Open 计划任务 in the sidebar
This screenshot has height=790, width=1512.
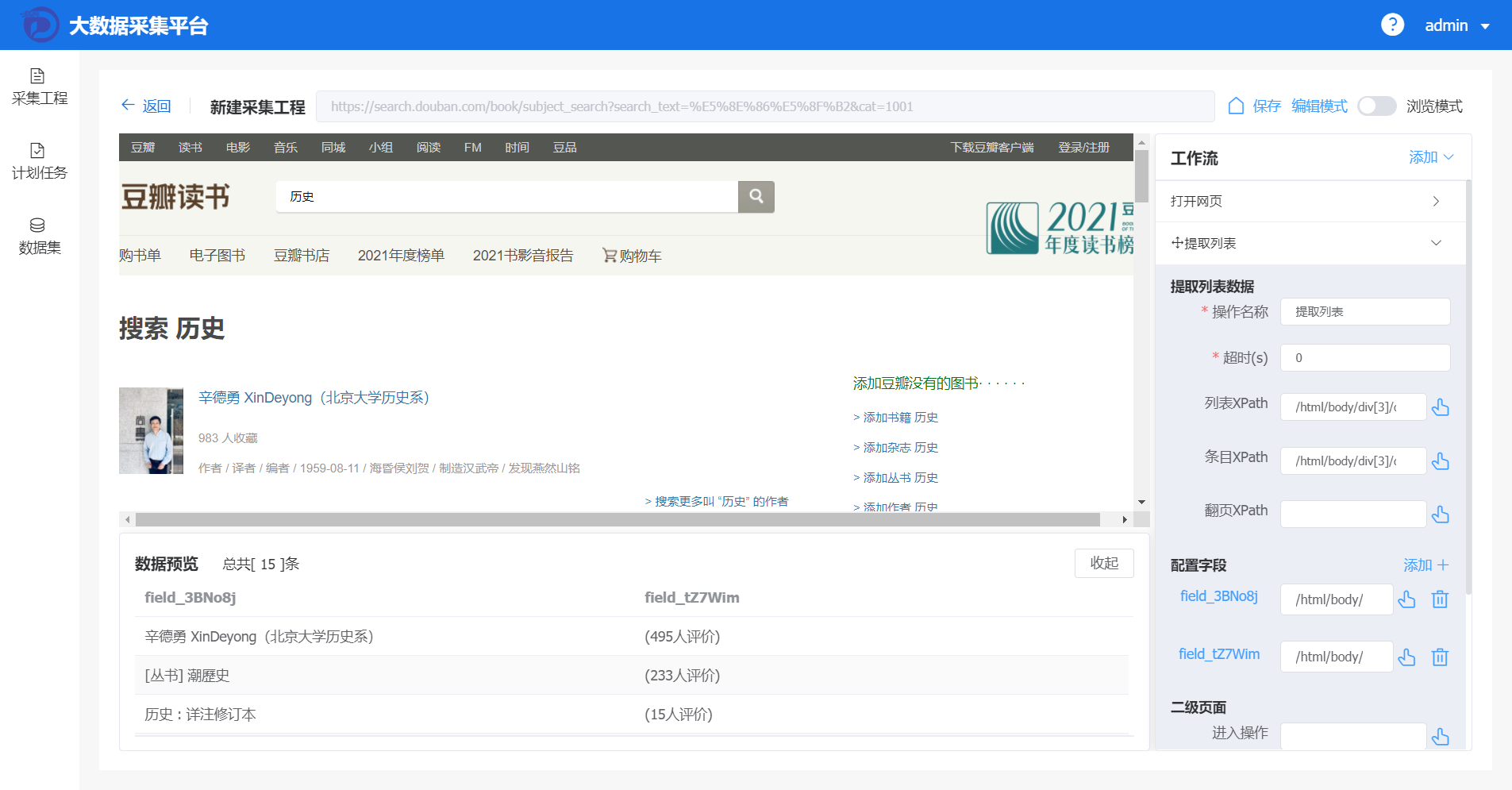click(39, 162)
